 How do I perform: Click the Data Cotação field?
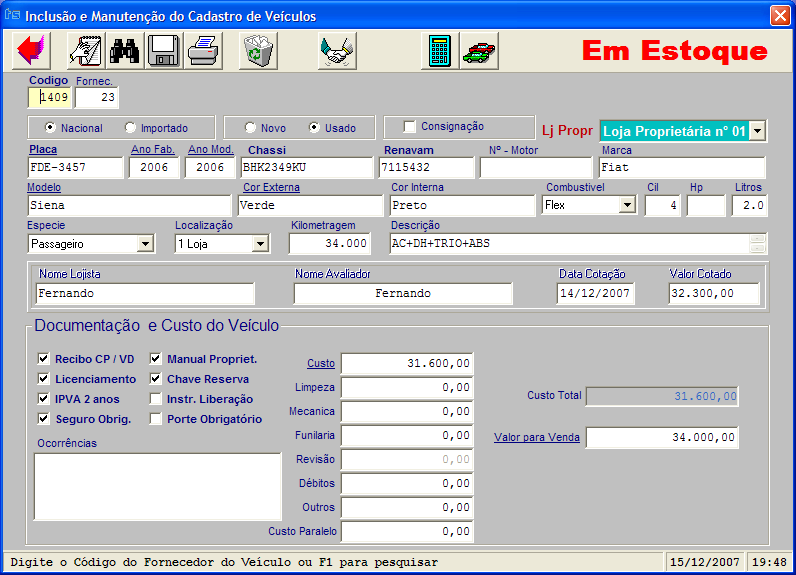(595, 293)
